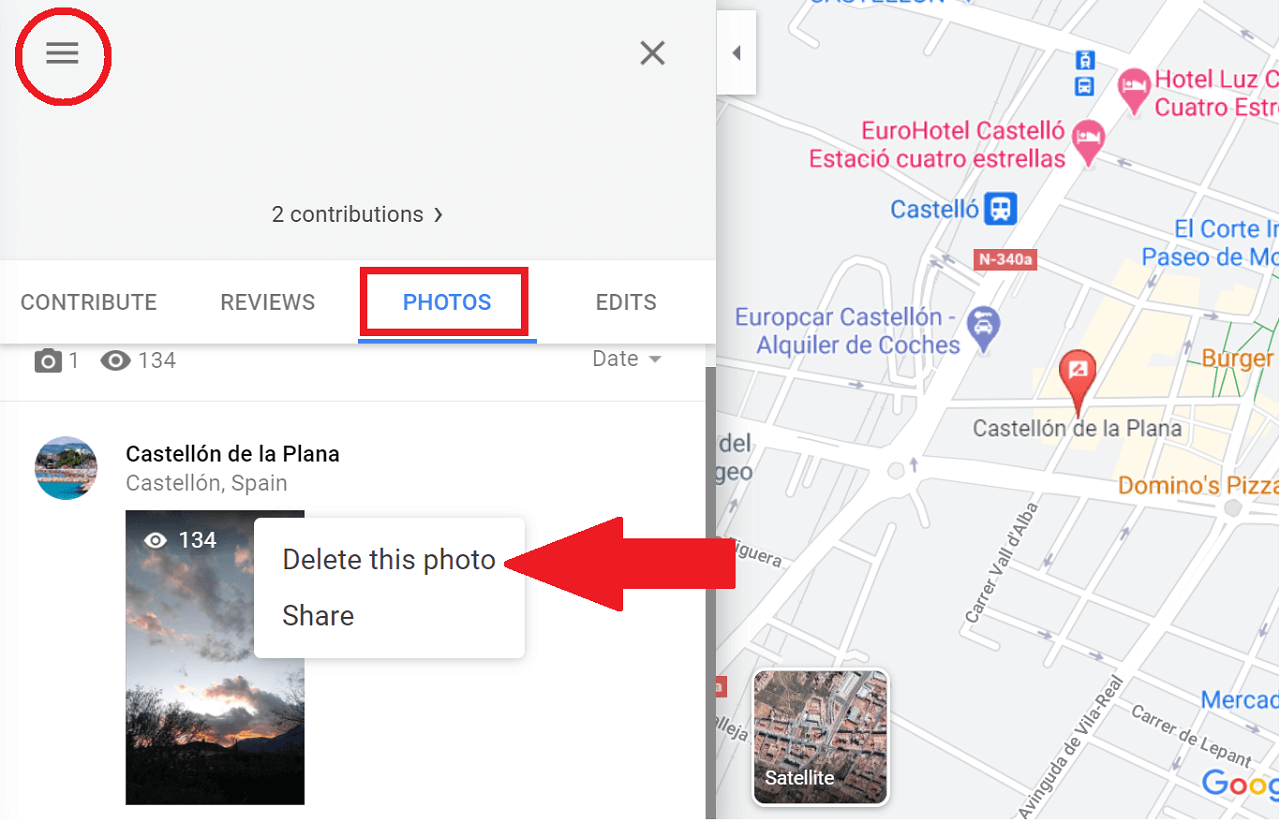This screenshot has height=822, width=1280.
Task: Switch to the EDITS tab
Action: pyautogui.click(x=626, y=302)
